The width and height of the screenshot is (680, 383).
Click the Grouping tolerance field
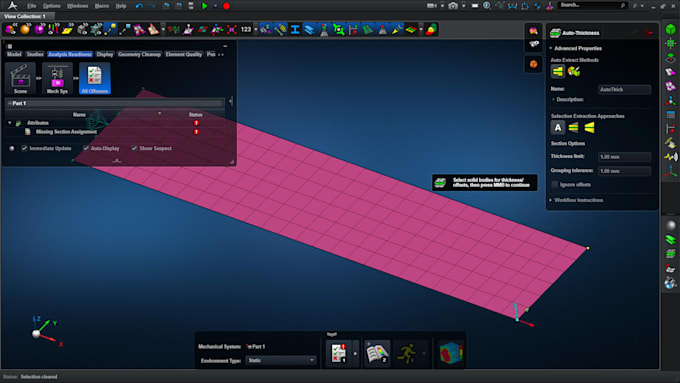[624, 171]
